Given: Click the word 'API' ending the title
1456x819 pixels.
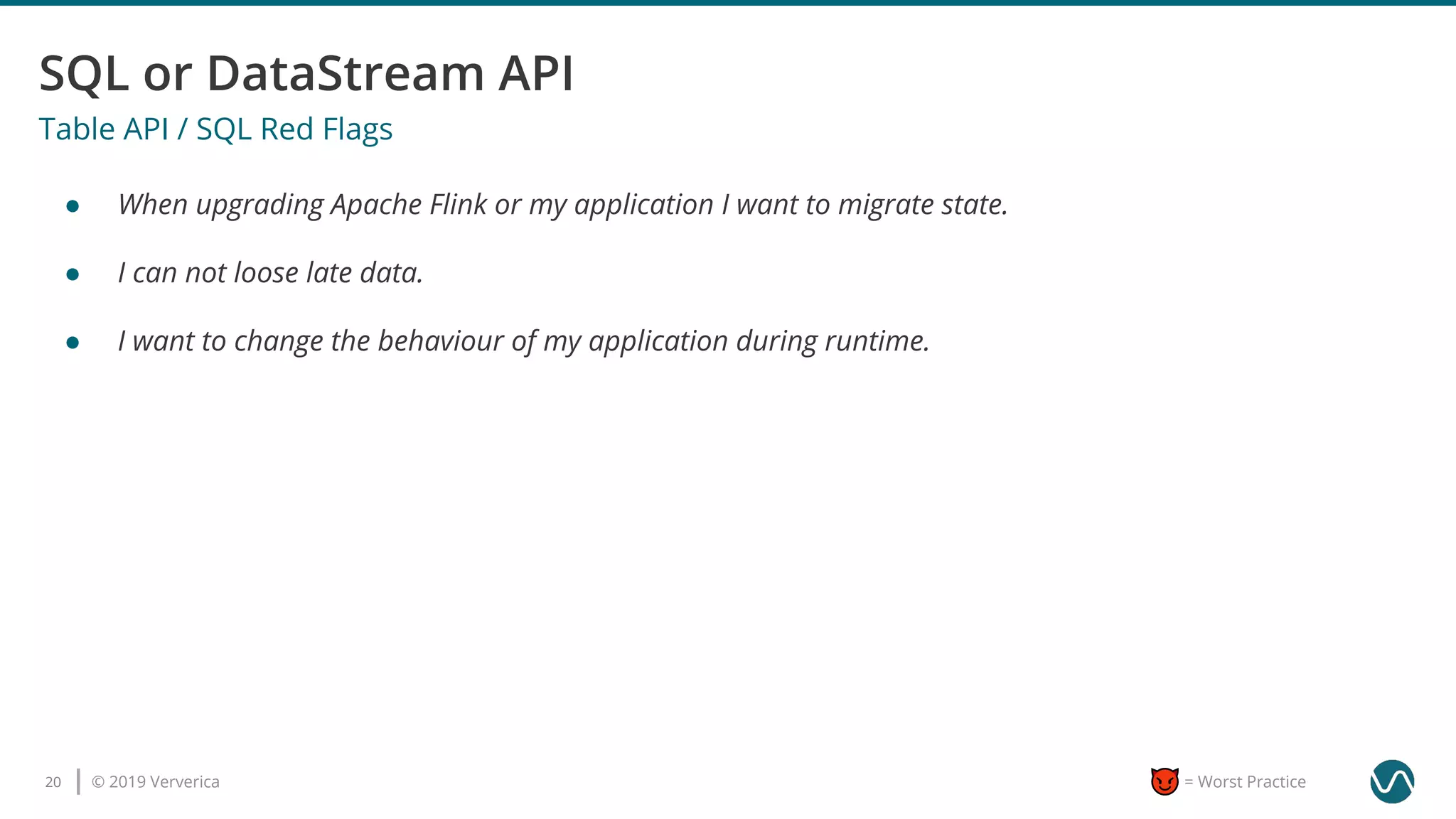Looking at the screenshot, I should pos(535,73).
